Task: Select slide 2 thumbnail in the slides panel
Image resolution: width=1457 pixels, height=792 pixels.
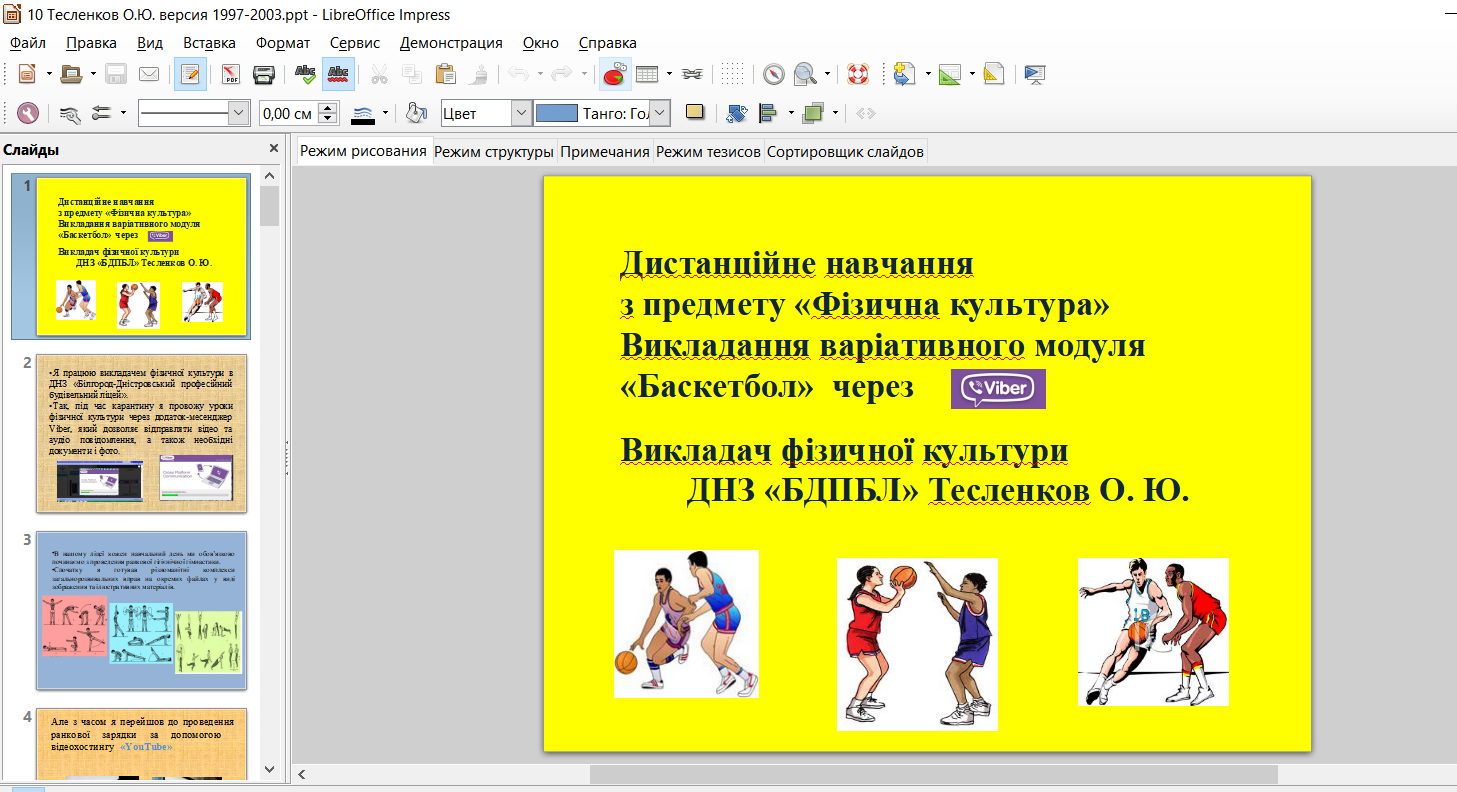Action: click(x=141, y=433)
